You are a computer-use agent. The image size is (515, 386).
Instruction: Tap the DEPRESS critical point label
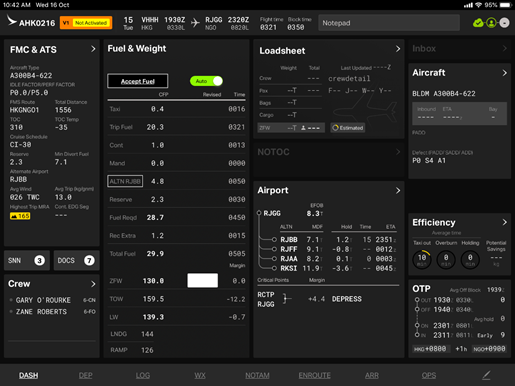coord(347,299)
